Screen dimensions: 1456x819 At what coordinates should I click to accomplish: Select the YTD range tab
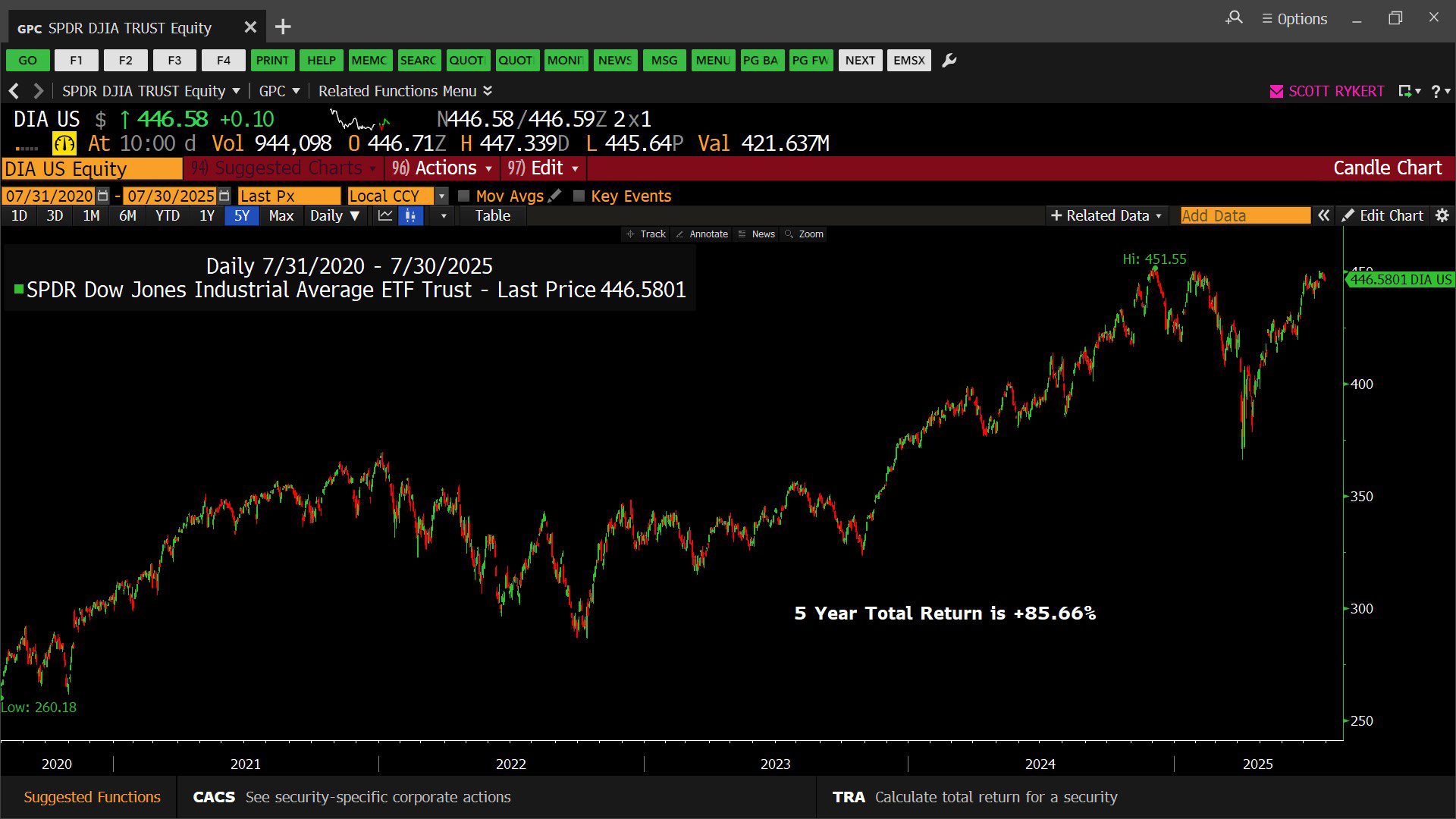168,216
